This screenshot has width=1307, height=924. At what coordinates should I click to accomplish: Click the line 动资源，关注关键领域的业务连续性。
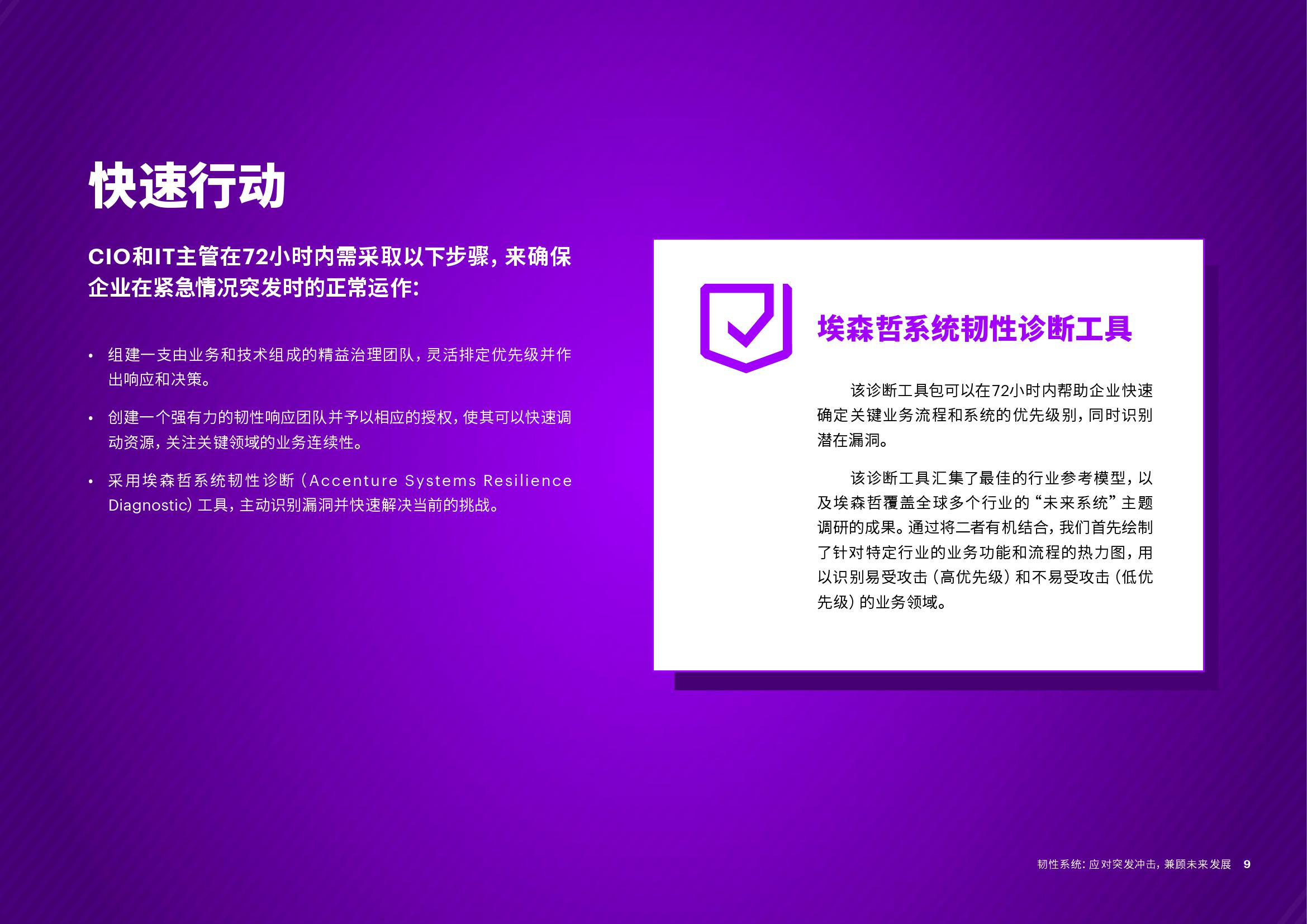(236, 442)
